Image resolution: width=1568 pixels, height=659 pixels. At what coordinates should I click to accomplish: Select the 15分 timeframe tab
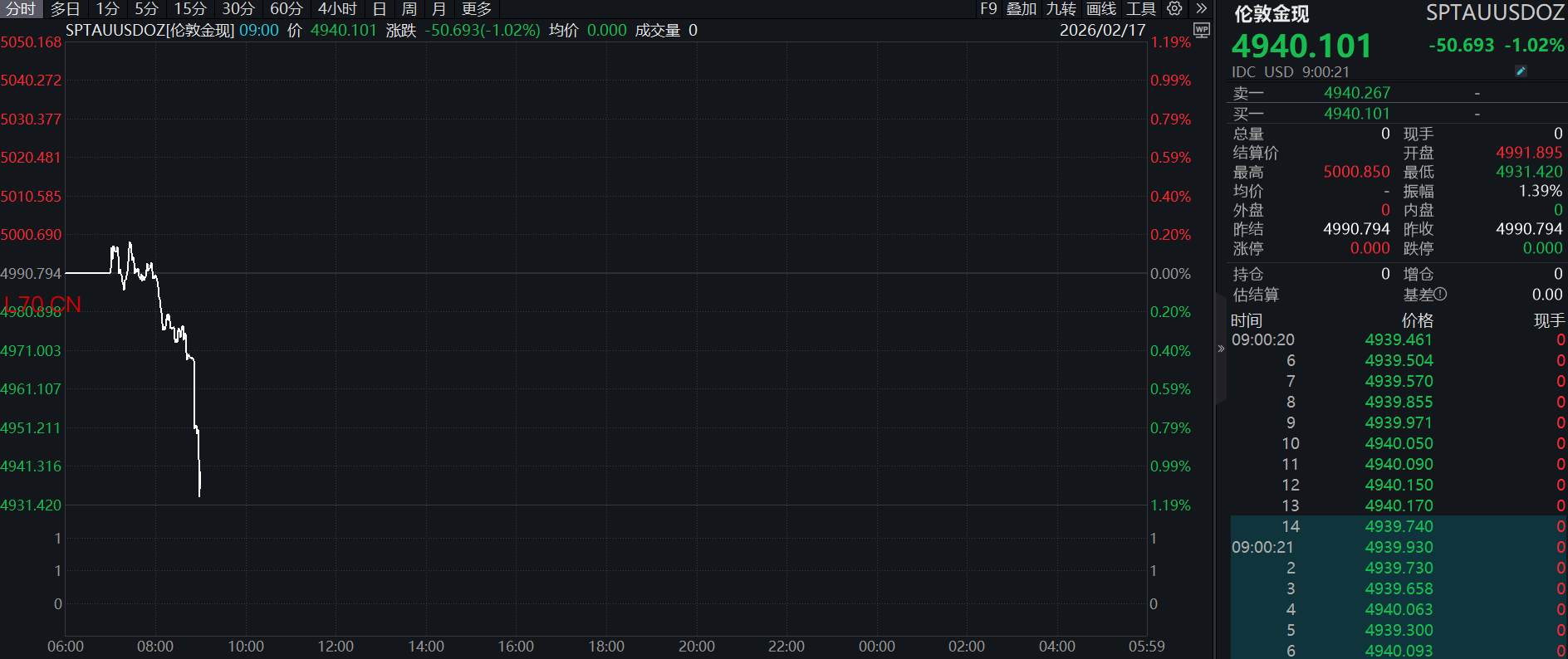coord(190,9)
